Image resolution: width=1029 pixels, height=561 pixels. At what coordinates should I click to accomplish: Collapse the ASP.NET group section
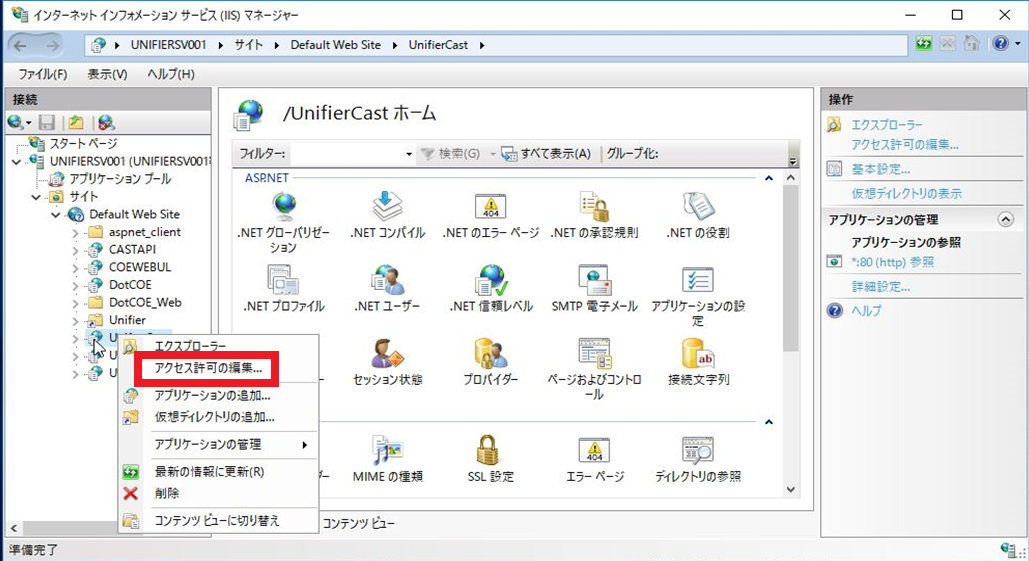coord(768,178)
